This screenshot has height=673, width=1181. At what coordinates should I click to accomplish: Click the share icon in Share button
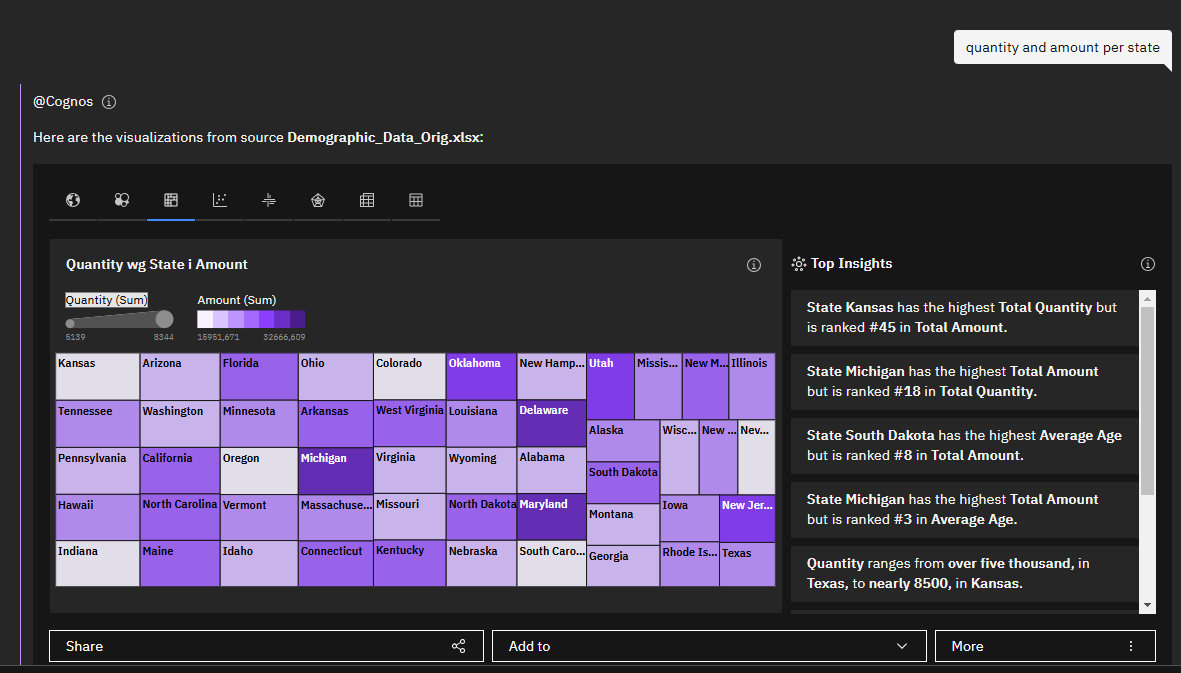(x=459, y=646)
